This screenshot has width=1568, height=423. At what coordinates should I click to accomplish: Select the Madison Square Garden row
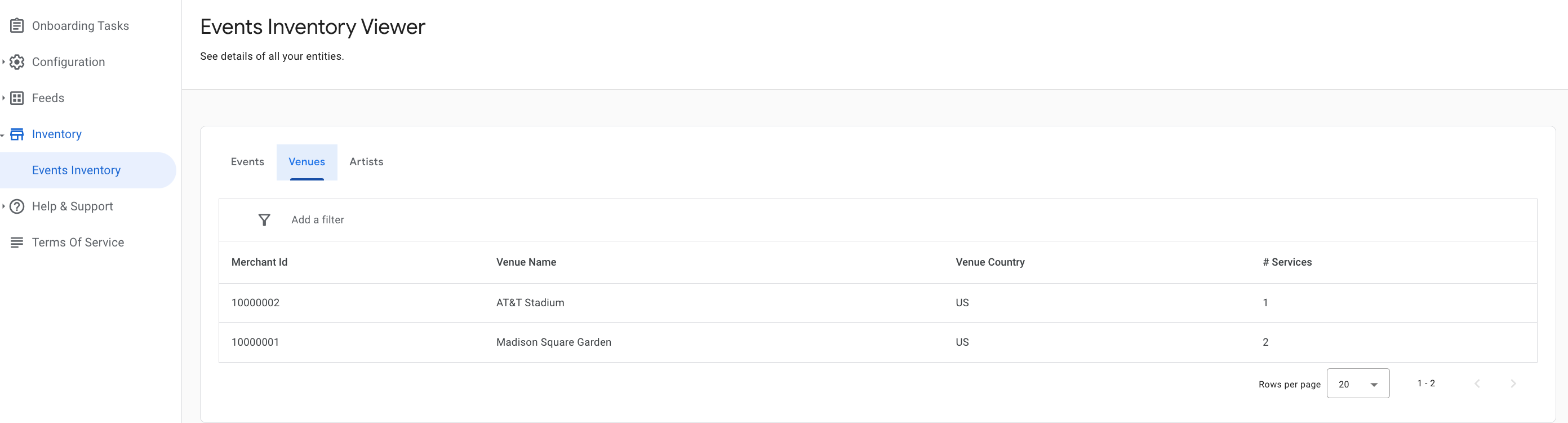point(554,342)
